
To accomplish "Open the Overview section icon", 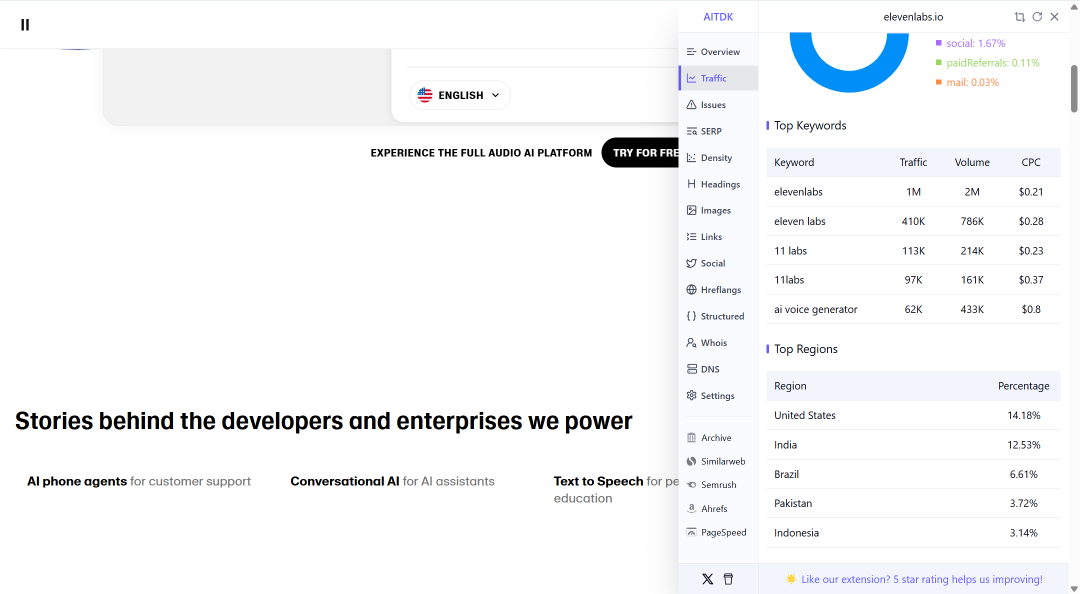I will (x=691, y=52).
